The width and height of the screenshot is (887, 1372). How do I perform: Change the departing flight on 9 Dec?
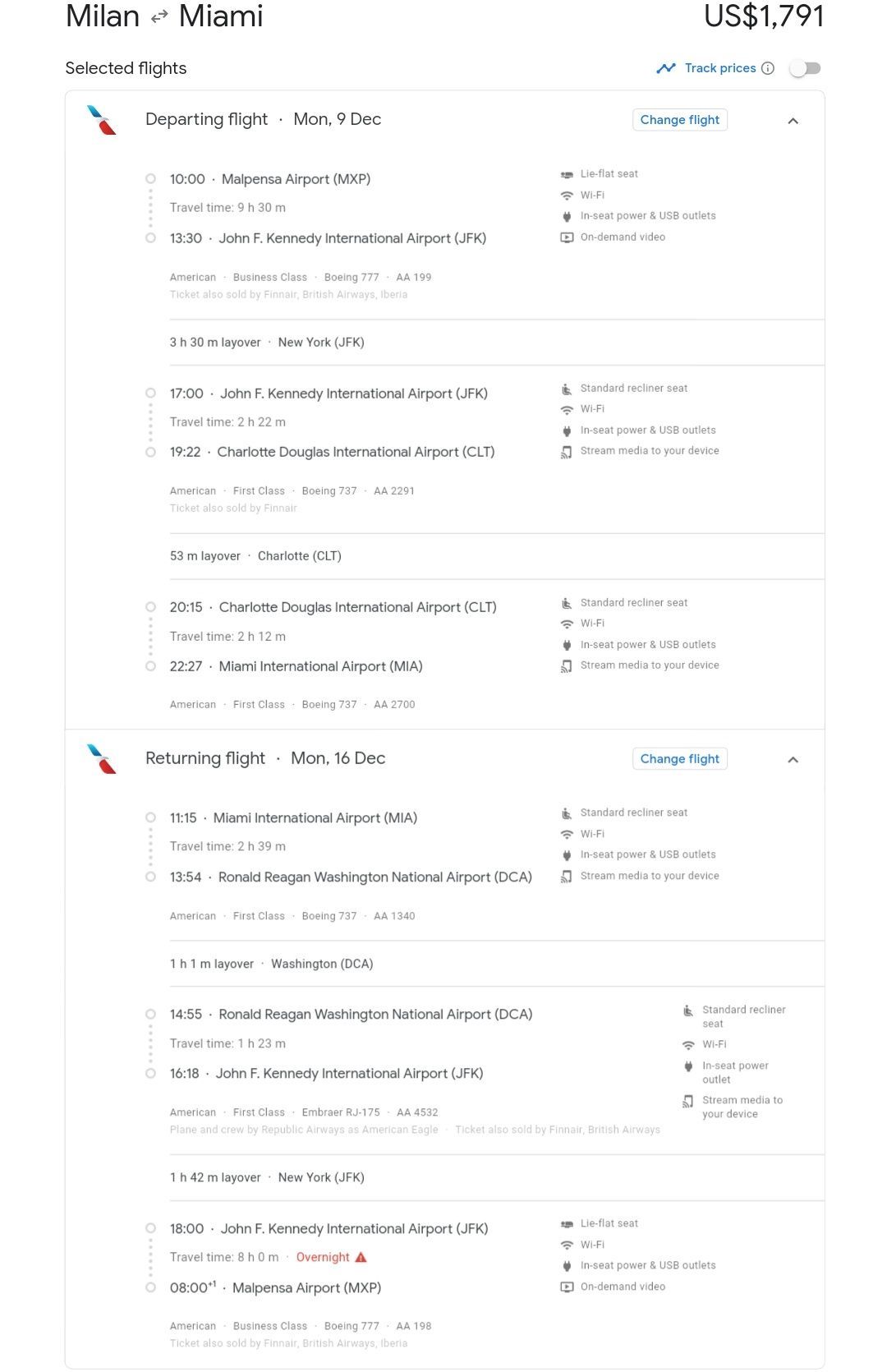click(x=680, y=120)
